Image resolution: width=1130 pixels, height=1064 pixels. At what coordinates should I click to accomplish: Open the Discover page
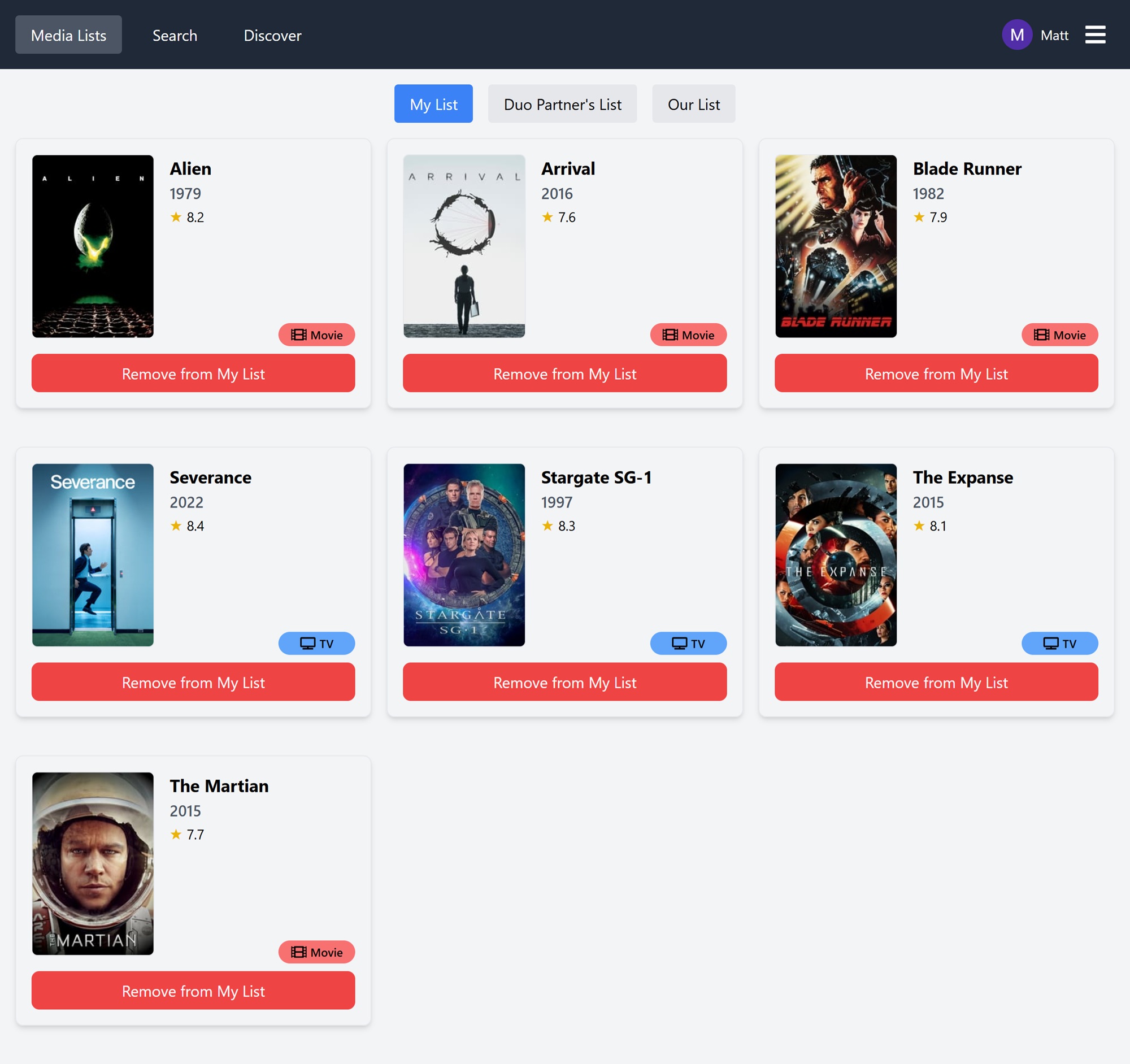click(x=273, y=34)
